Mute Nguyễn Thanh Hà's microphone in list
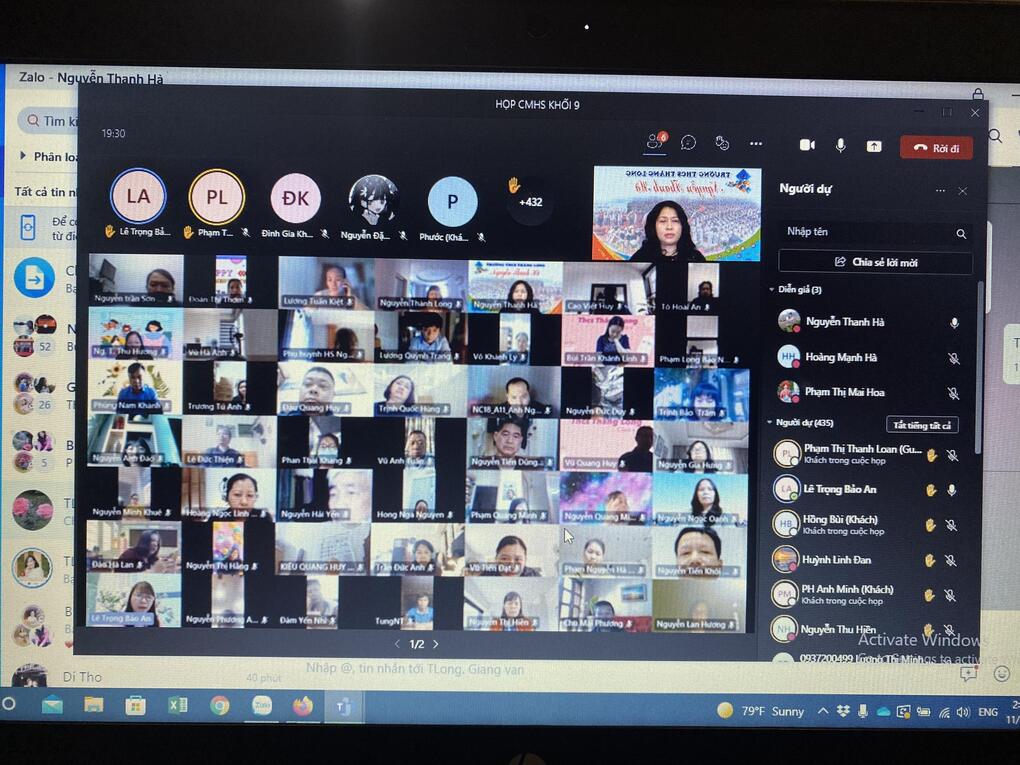This screenshot has height=765, width=1020. pos(954,323)
